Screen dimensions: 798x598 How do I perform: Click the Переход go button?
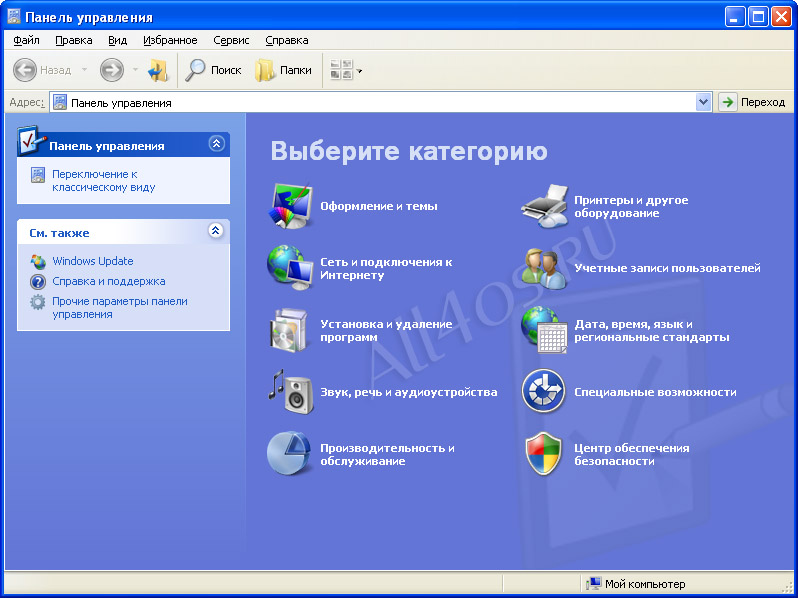click(x=754, y=102)
